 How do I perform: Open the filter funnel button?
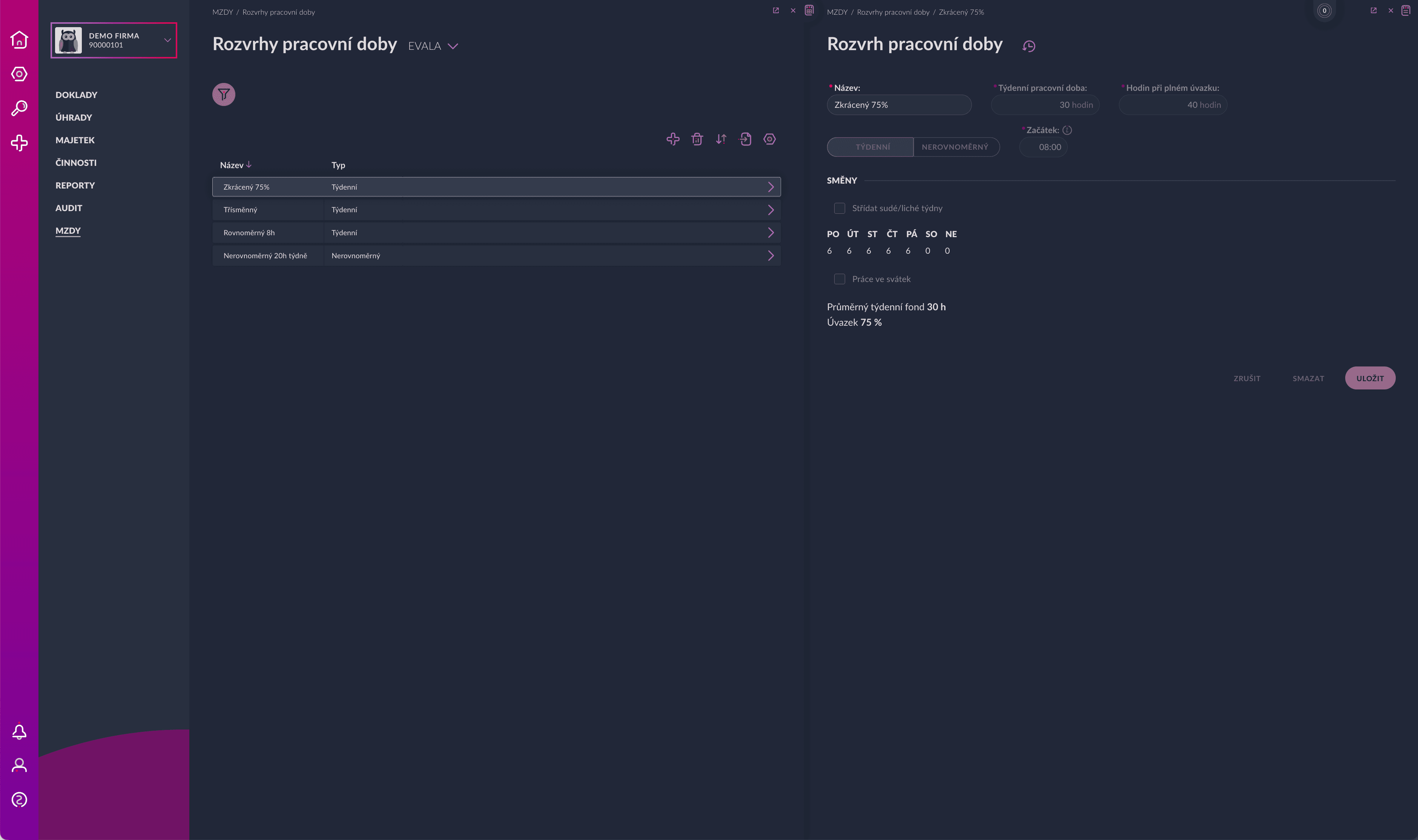pyautogui.click(x=224, y=94)
